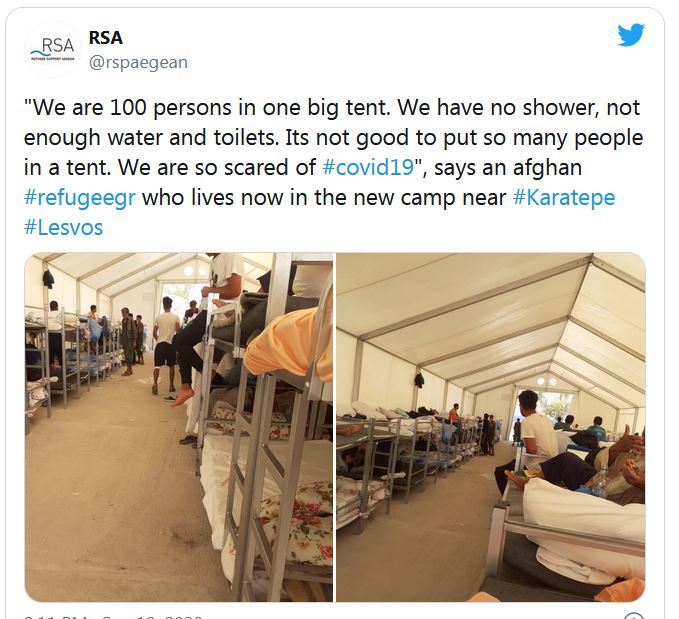This screenshot has height=619, width=679.
Task: Click the Twitter bird logo
Action: click(631, 34)
